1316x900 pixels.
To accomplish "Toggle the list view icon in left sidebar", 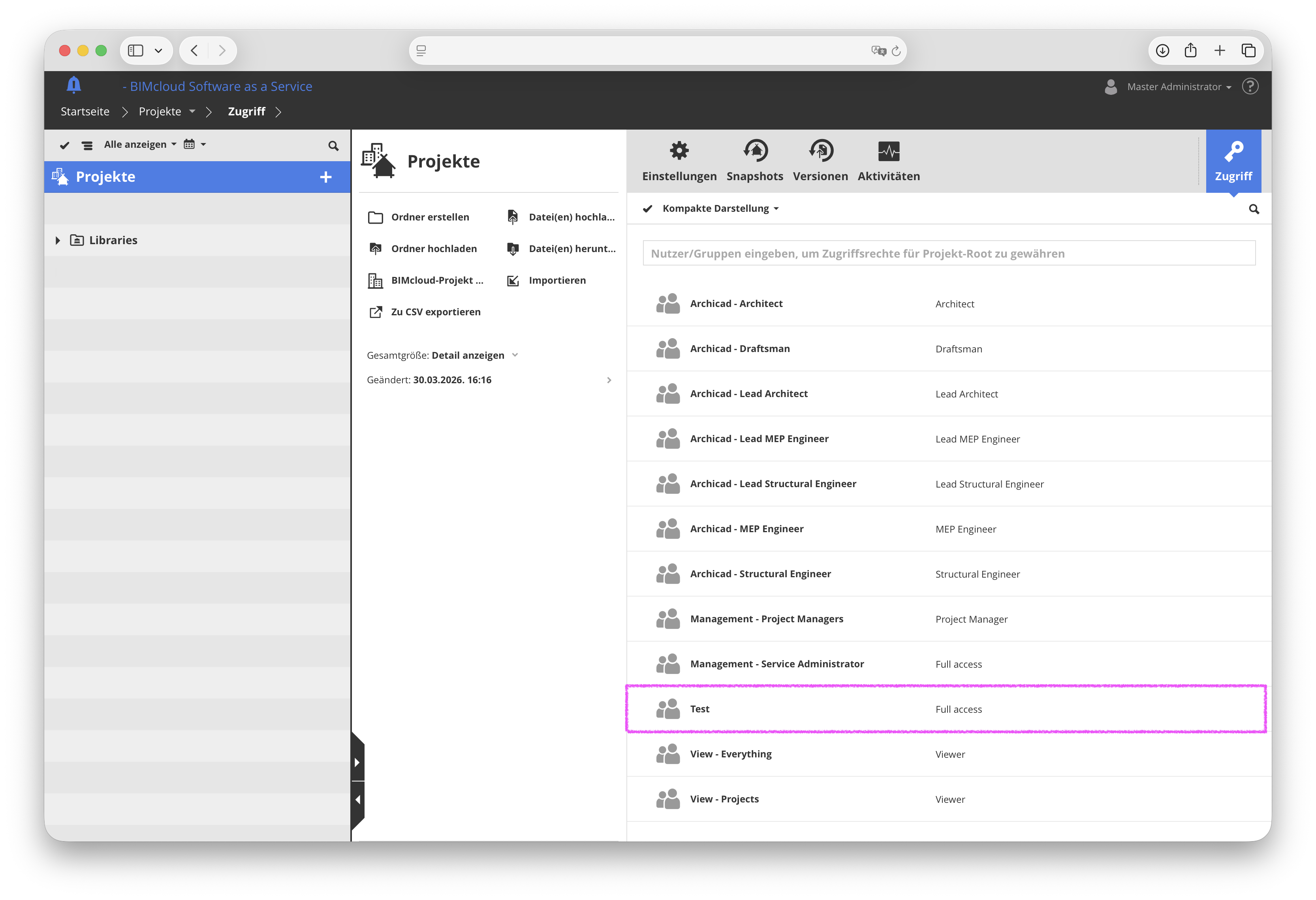I will (87, 145).
